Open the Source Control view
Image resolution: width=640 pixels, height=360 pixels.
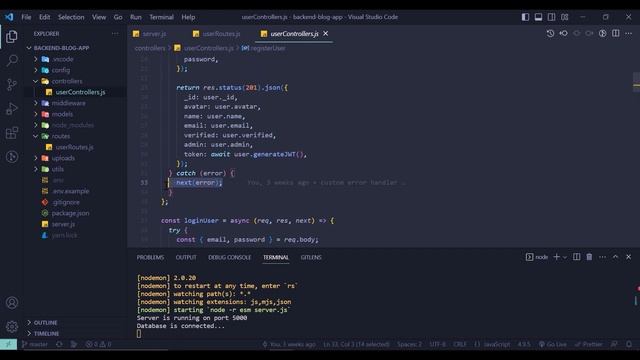coord(12,84)
